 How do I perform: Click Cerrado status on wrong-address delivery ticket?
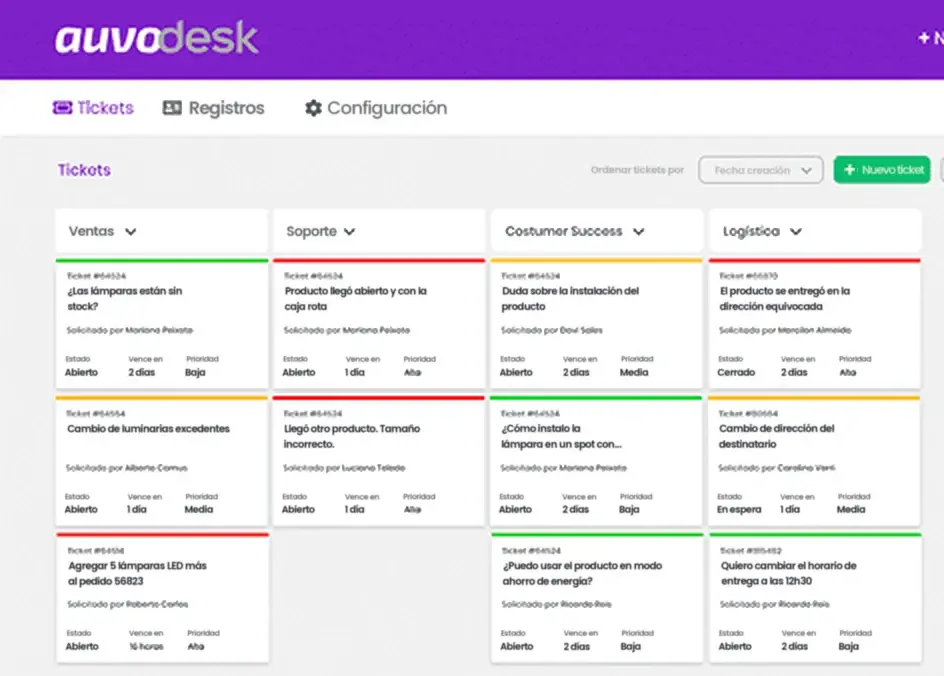[736, 373]
